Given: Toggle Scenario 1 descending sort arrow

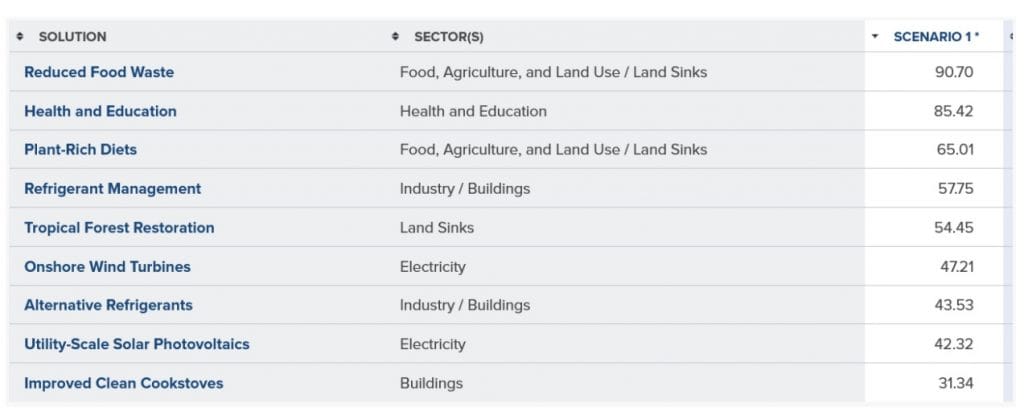Looking at the screenshot, I should coord(875,37).
